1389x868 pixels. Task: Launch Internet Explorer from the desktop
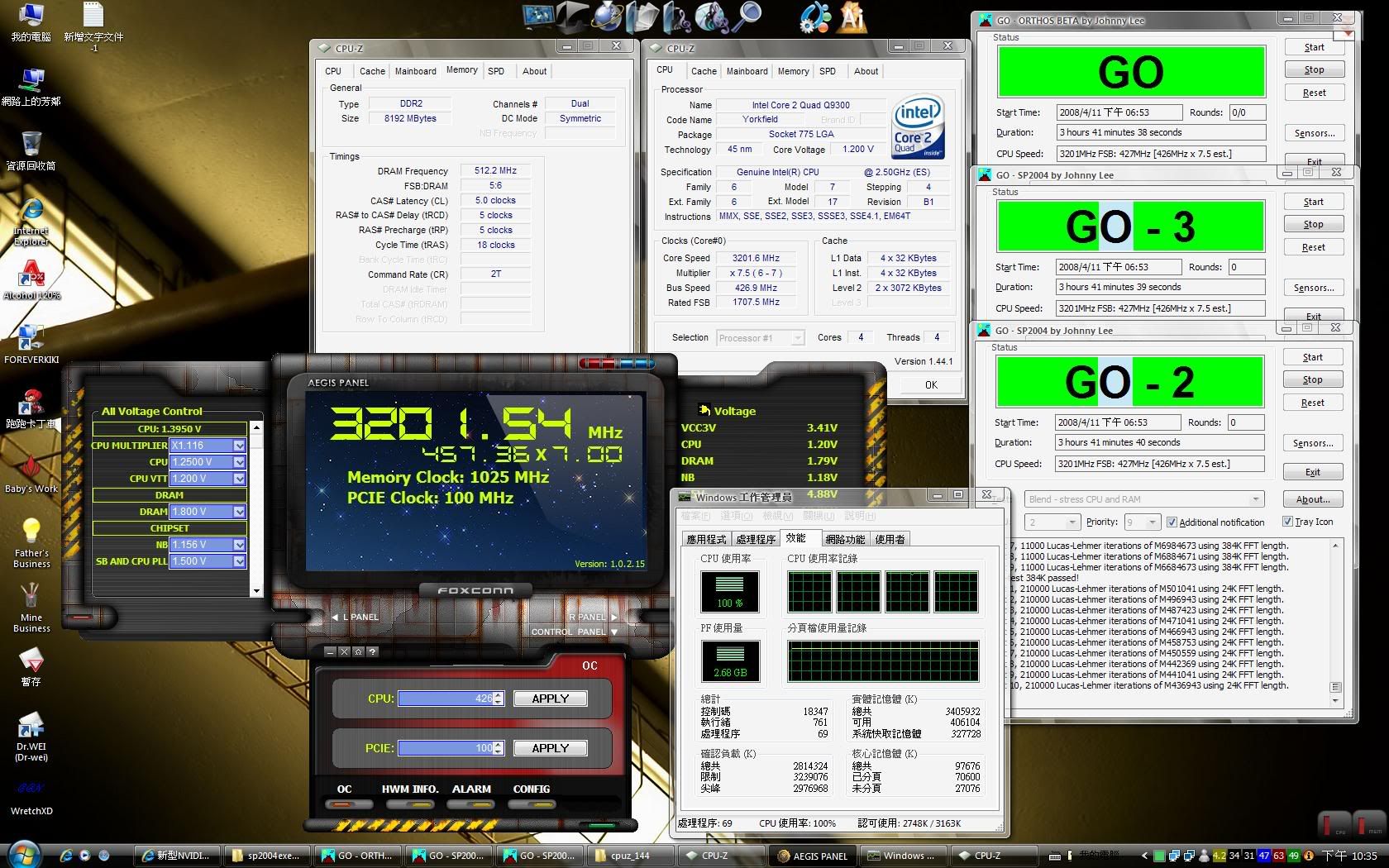click(31, 222)
